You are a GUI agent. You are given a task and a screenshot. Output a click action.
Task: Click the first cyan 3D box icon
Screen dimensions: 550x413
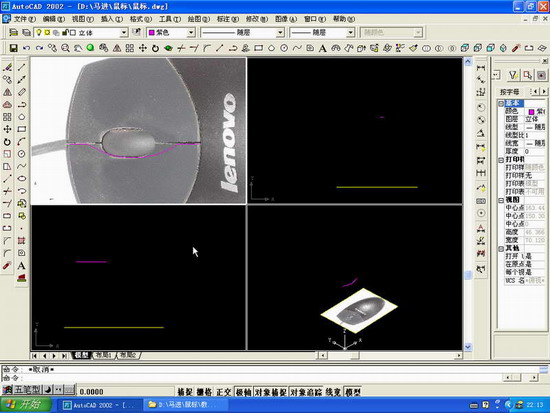tap(465, 48)
